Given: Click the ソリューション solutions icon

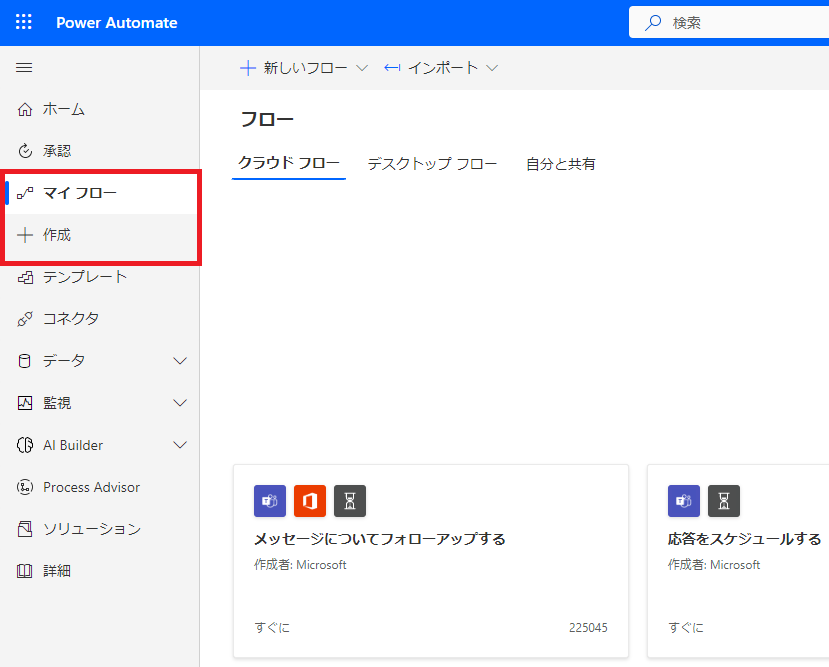Looking at the screenshot, I should tap(25, 529).
